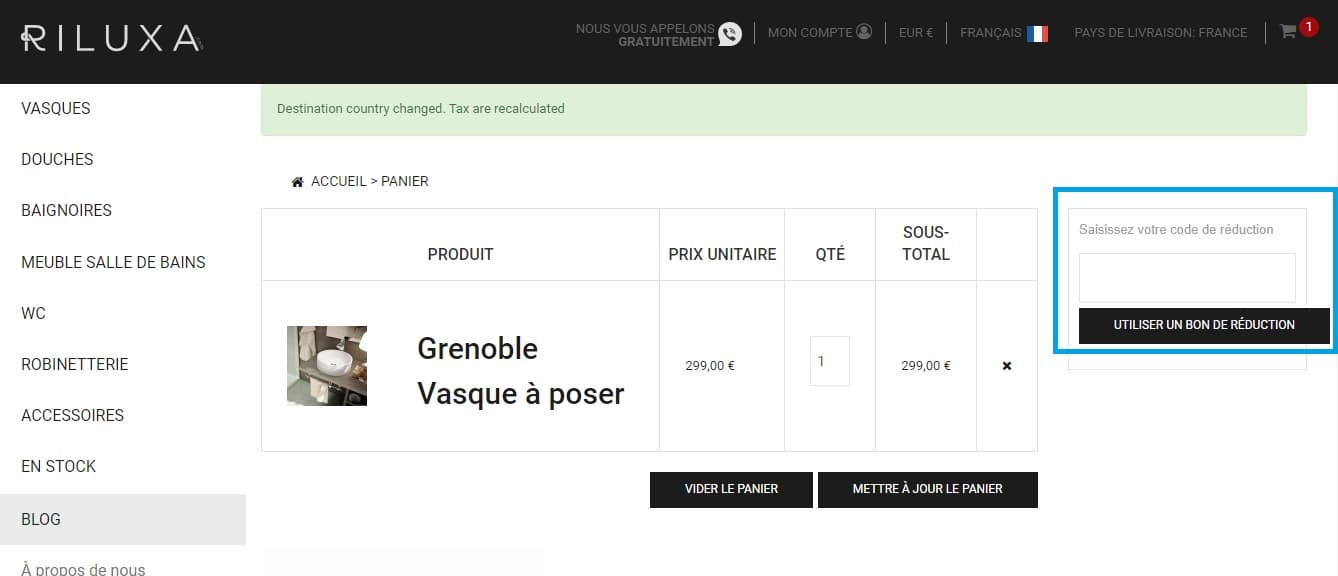Screen dimensions: 1338x576
Task: Select ROBINETTERIE from the sidebar menu
Action: tap(74, 364)
